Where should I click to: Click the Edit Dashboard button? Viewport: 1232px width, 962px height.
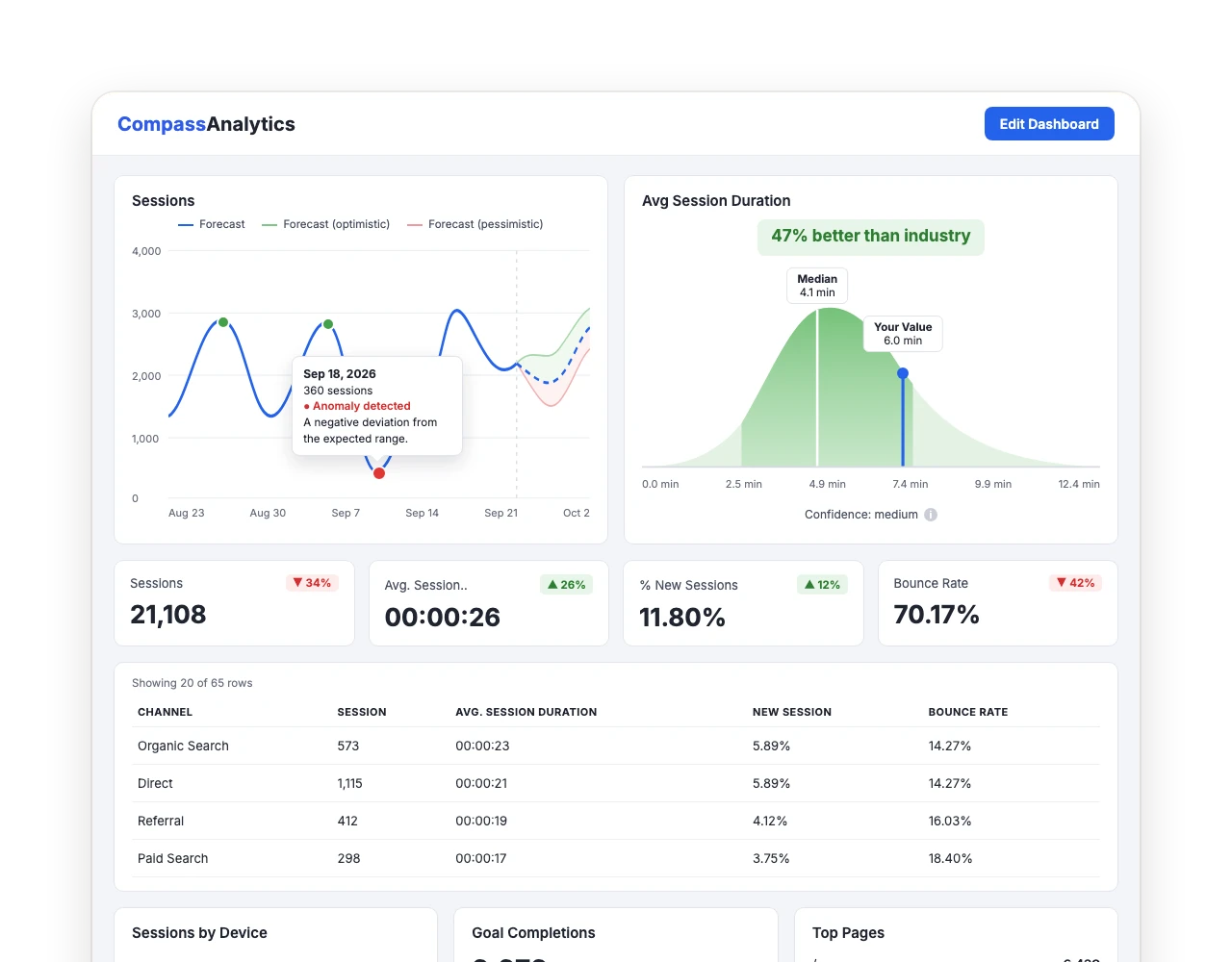[x=1049, y=123]
